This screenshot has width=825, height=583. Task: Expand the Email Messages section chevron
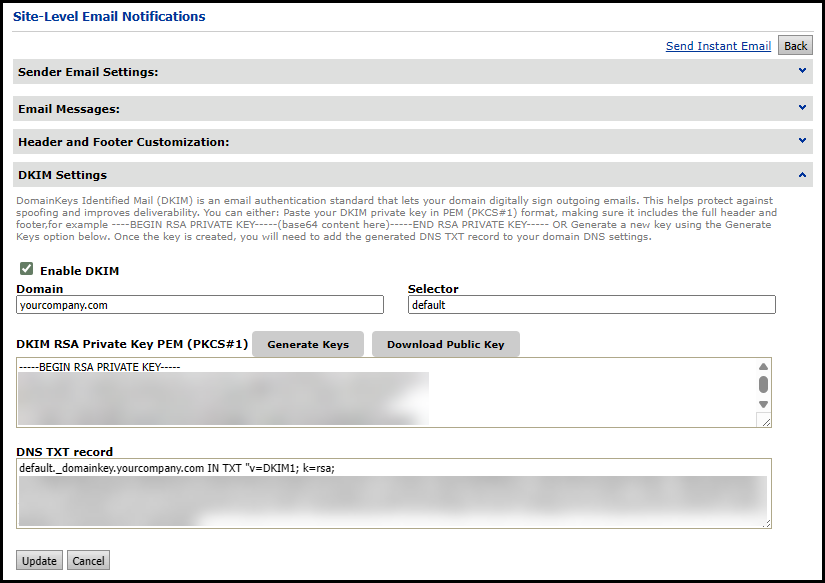802,107
